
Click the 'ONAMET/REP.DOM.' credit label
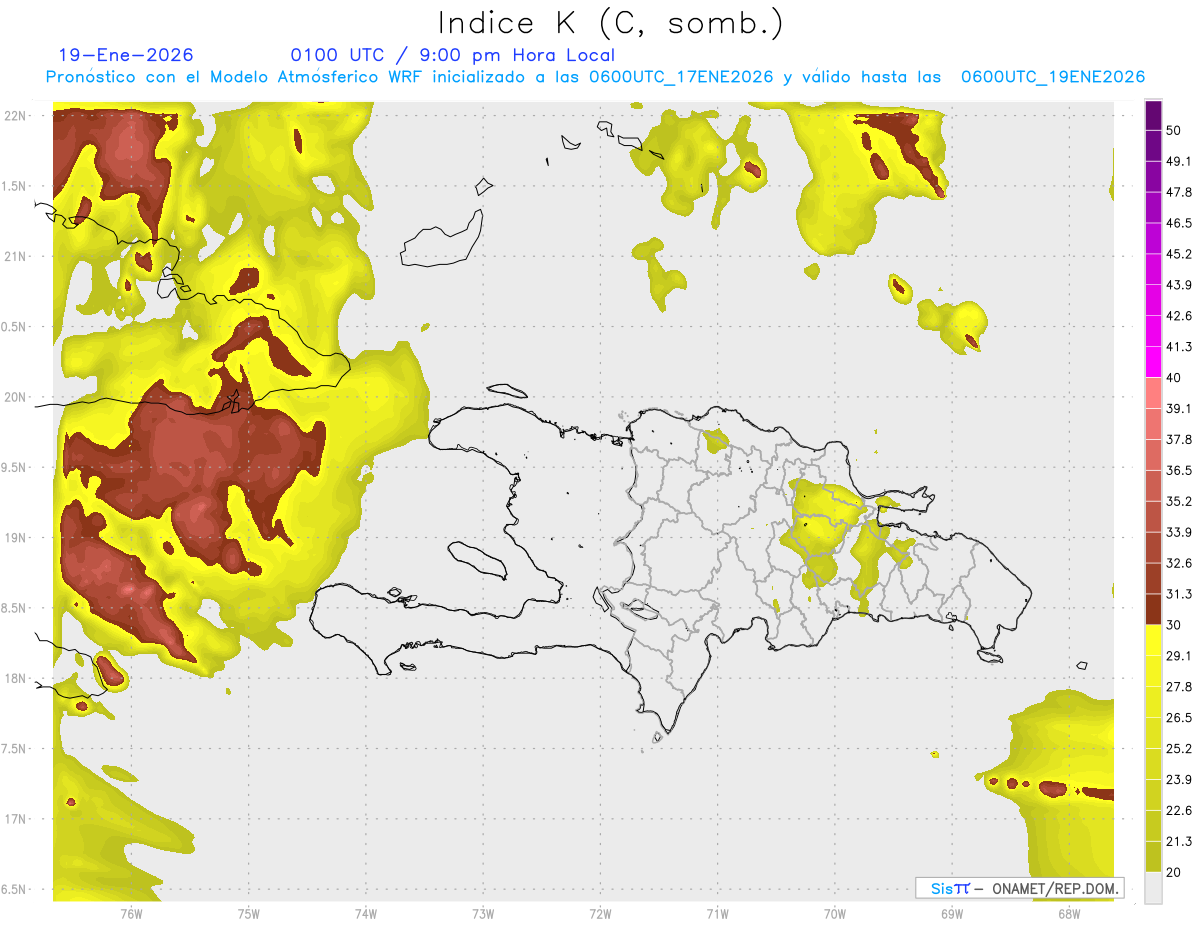click(1053, 888)
